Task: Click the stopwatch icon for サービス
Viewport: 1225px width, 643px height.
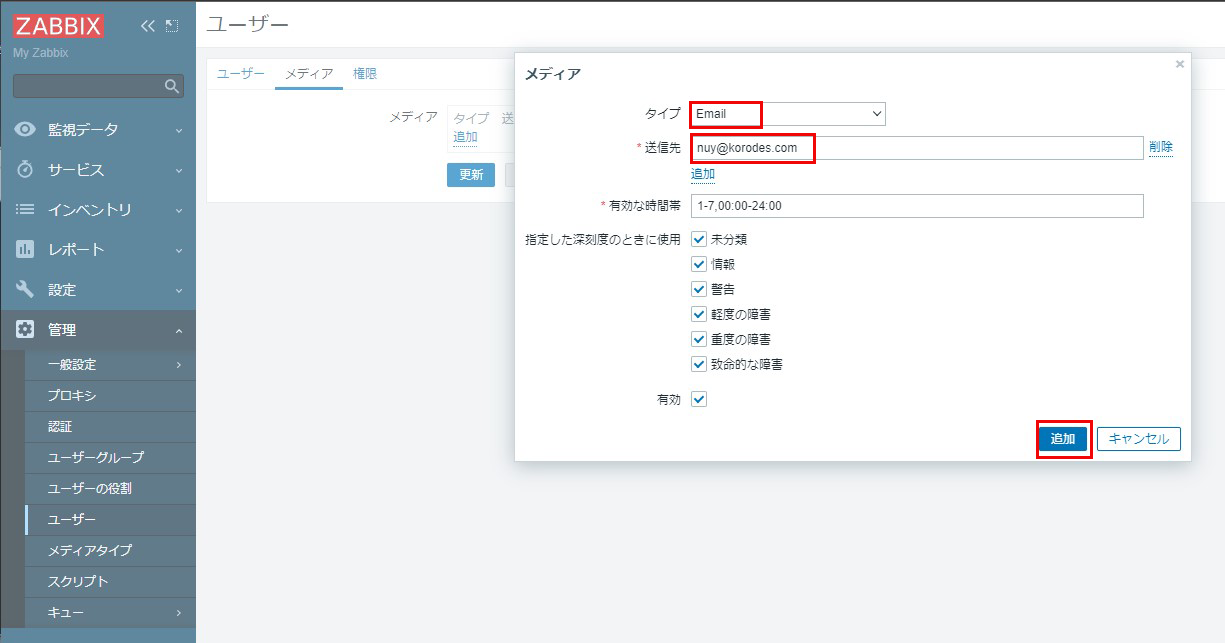Action: (x=25, y=170)
